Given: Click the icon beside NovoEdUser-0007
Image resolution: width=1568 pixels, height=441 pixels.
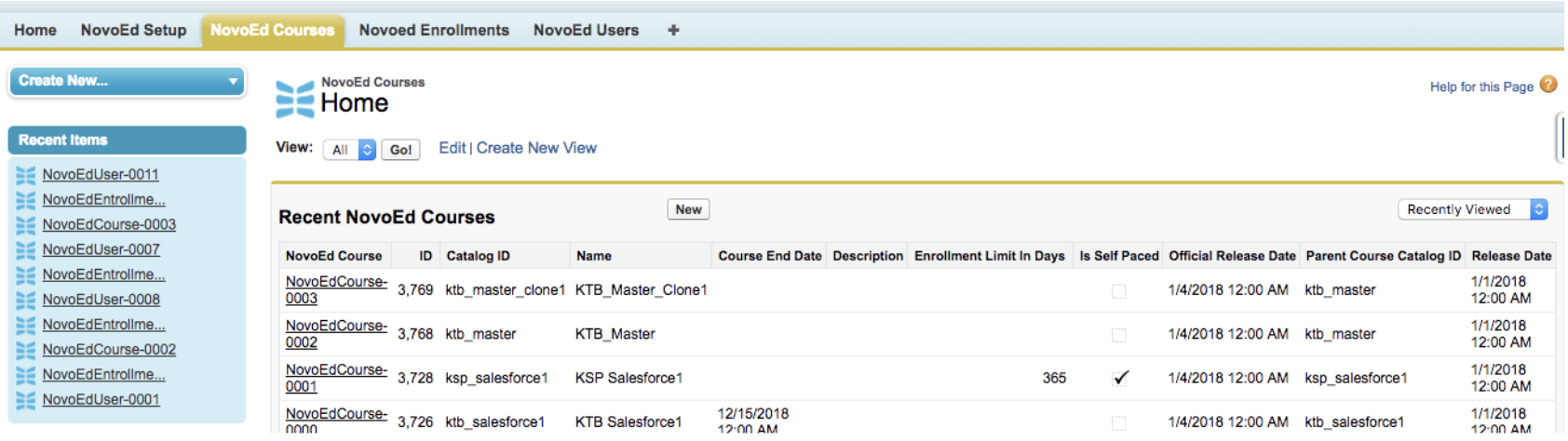Looking at the screenshot, I should click(26, 250).
